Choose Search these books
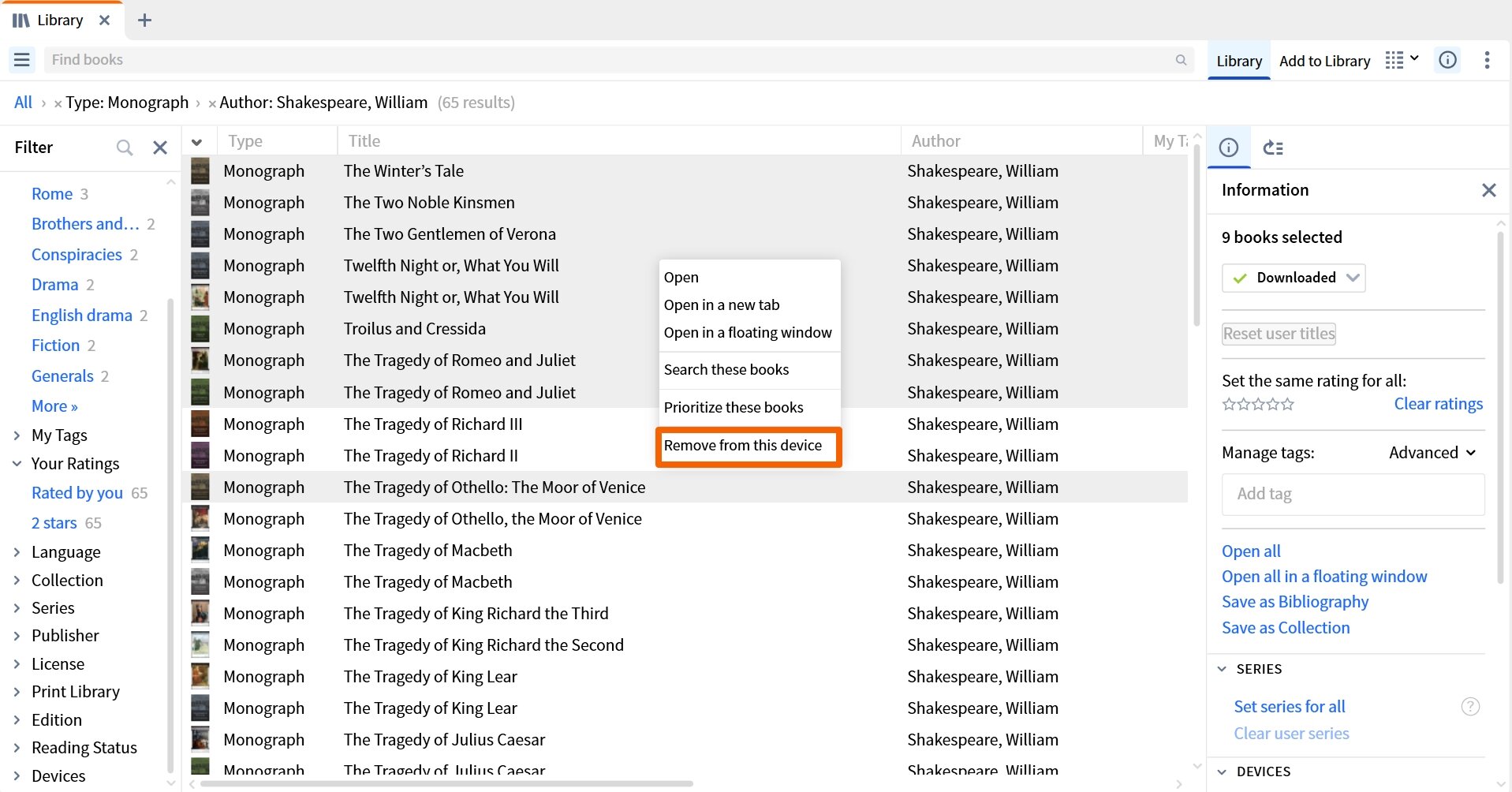 pos(749,370)
